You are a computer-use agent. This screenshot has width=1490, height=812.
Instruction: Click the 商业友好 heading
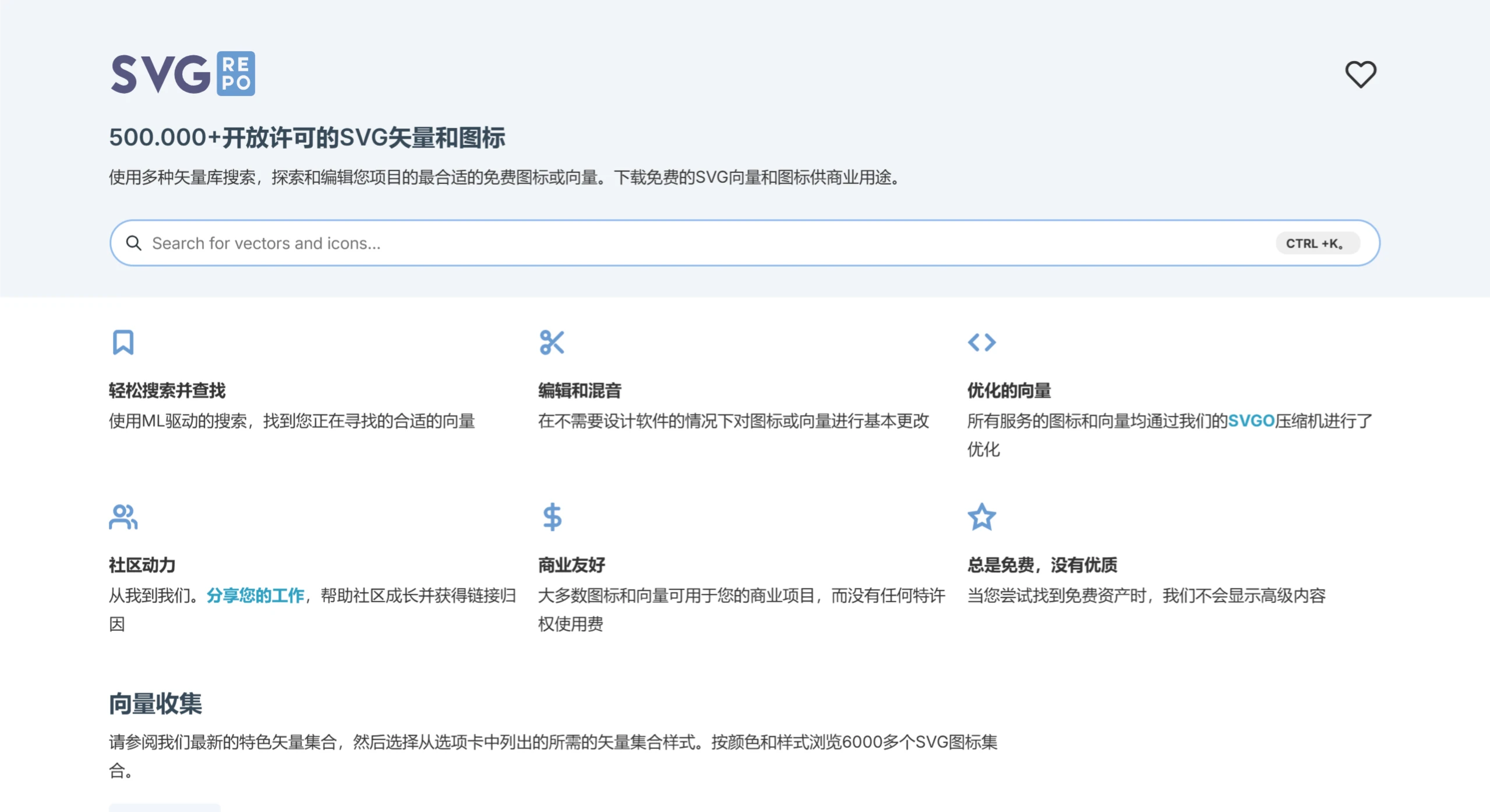[x=571, y=565]
